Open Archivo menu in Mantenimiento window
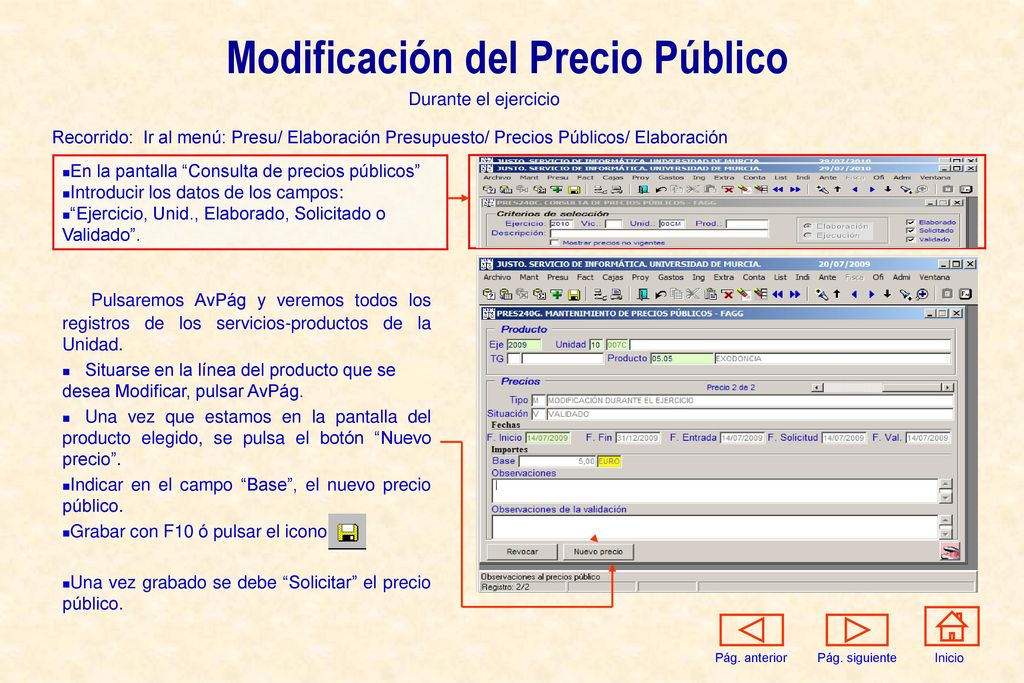Screen dimensions: 1024x683 coord(497,277)
